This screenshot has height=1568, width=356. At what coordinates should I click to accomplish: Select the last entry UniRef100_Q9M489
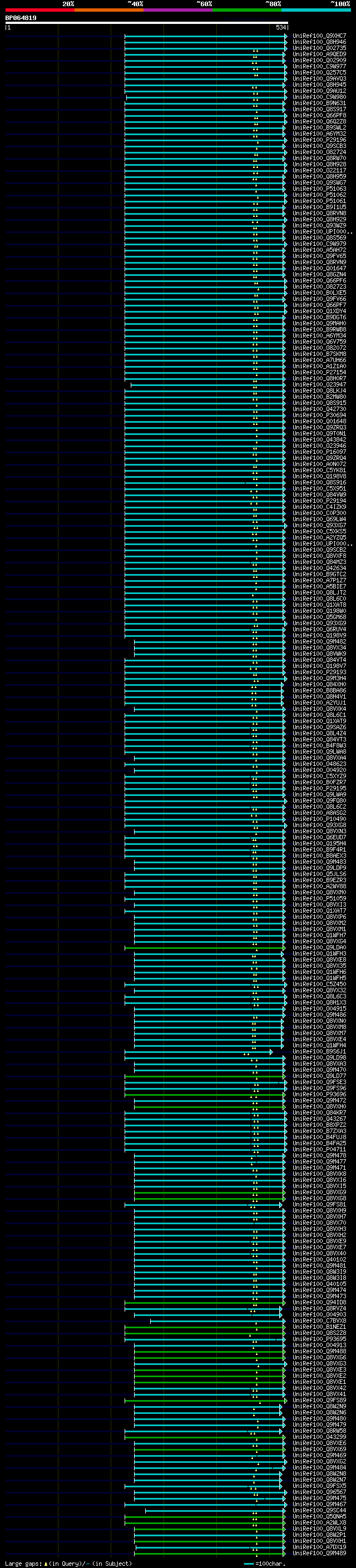[x=319, y=1553]
